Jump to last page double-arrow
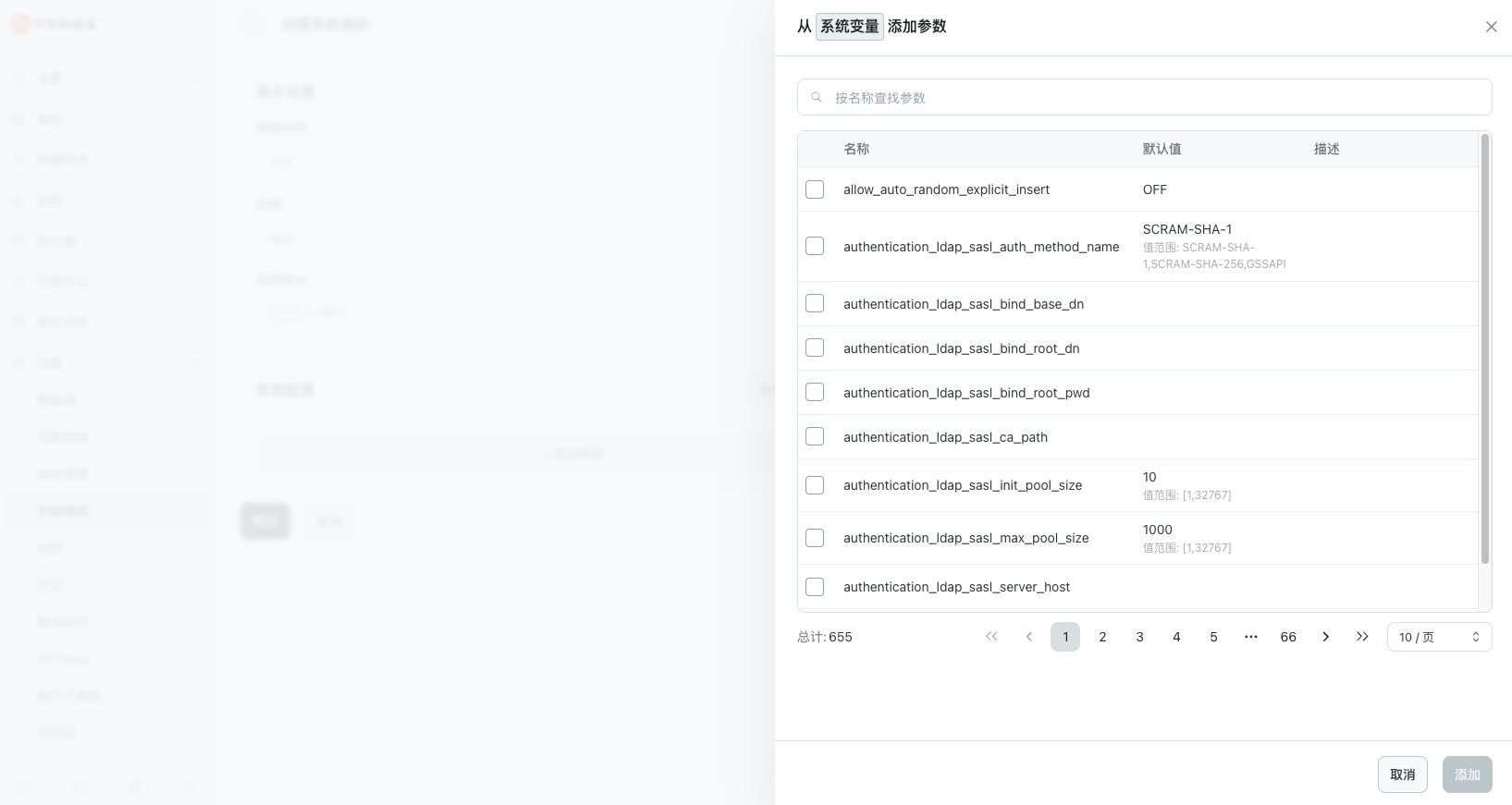The image size is (1512, 805). (x=1362, y=637)
